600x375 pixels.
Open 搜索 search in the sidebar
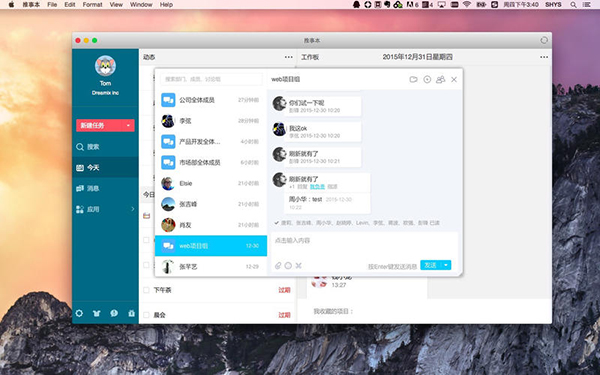(x=105, y=147)
